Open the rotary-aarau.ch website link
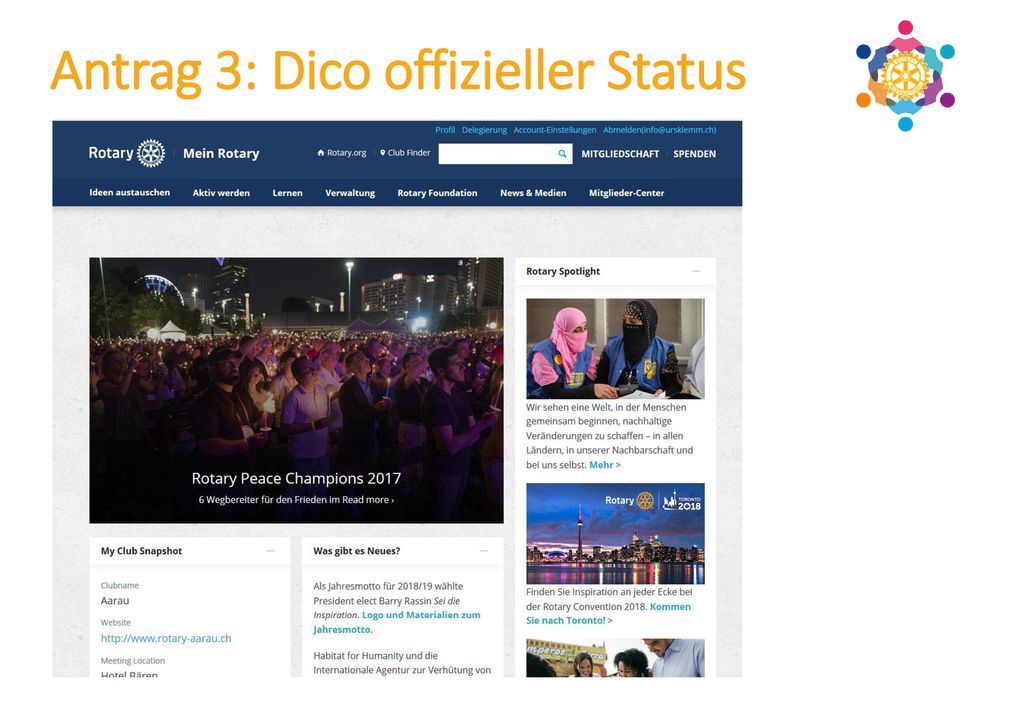Viewport: 1024px width, 709px height. (x=166, y=638)
